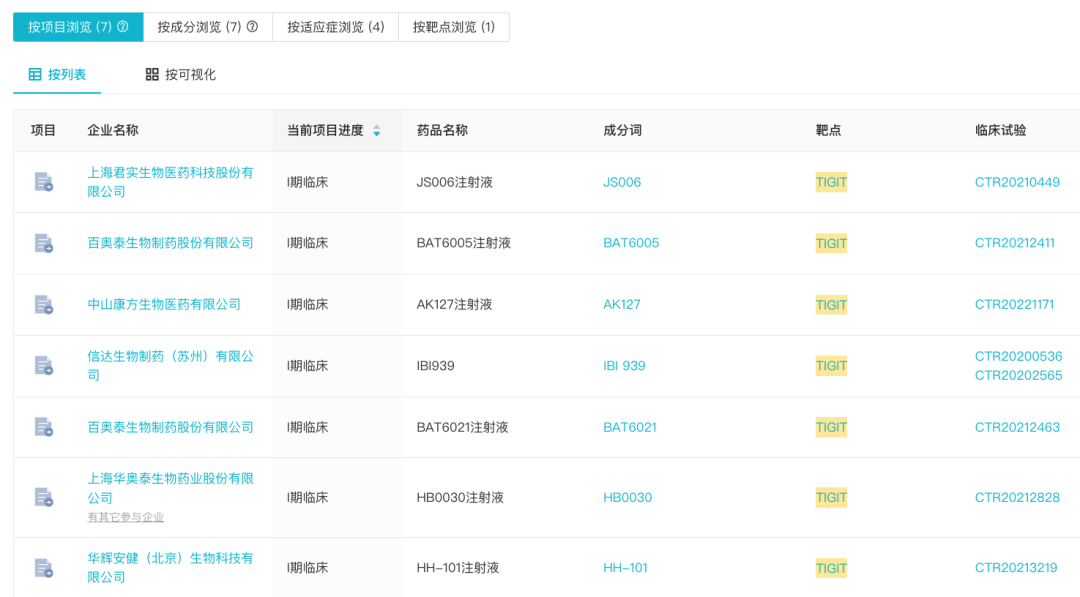
Task: Sort by 当前项目进度 arrow
Action: [x=377, y=130]
